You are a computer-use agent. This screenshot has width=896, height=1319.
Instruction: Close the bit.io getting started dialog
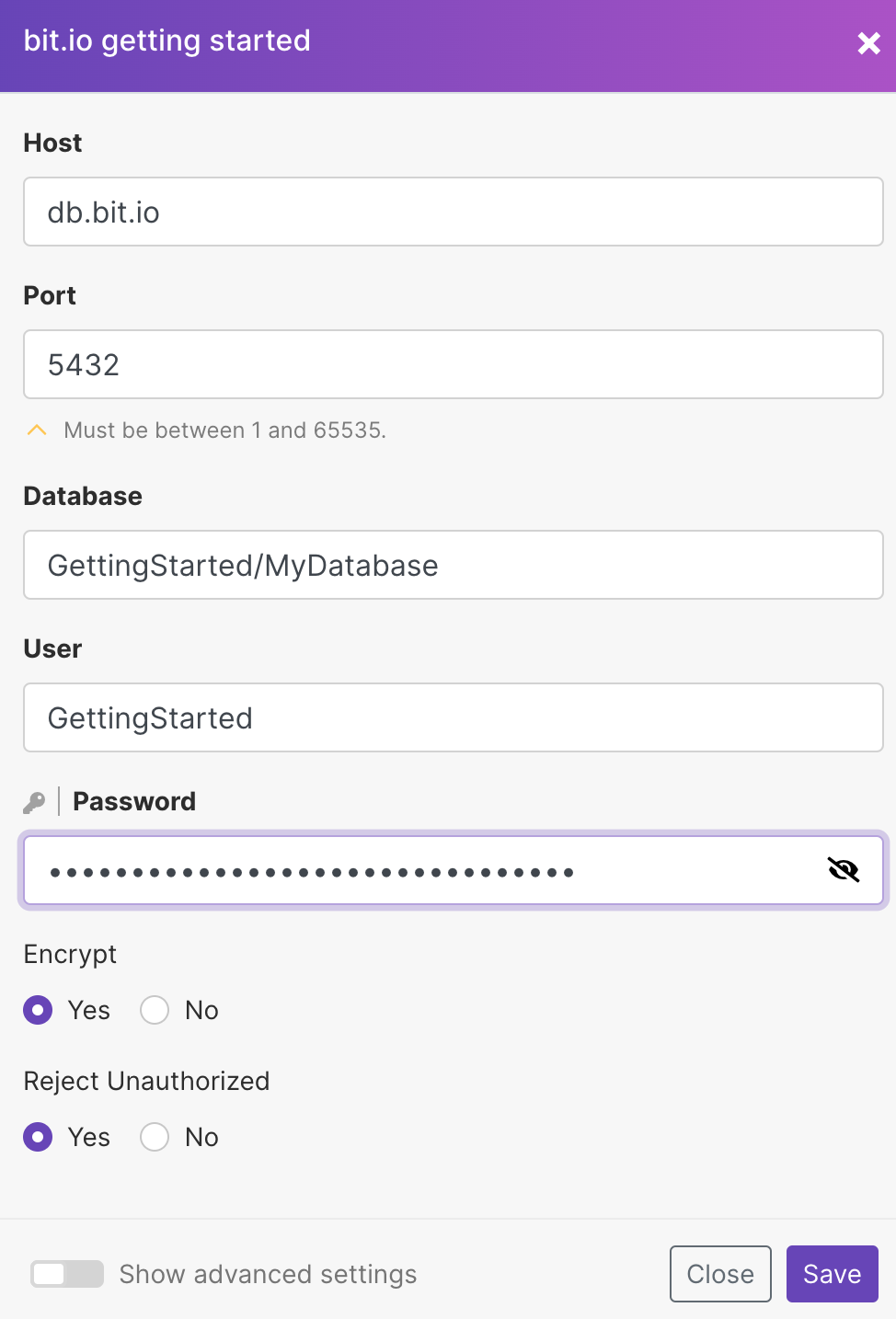coord(868,43)
